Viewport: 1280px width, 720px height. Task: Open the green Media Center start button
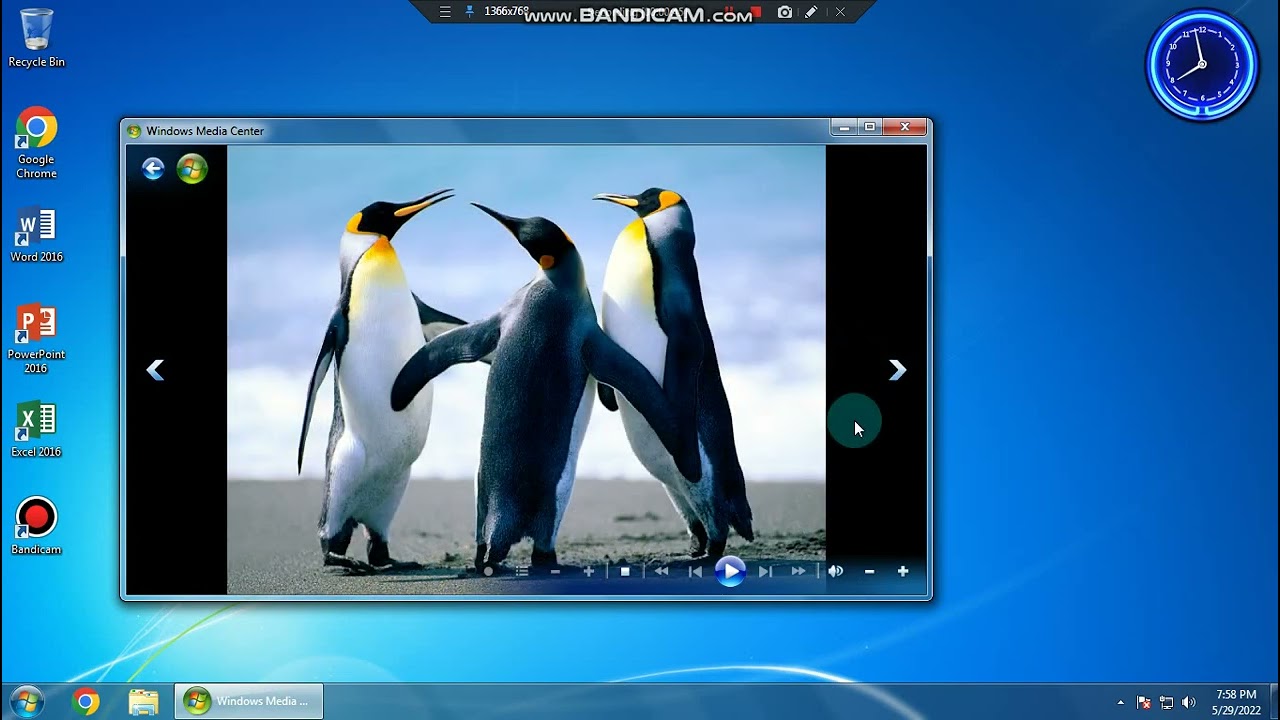pyautogui.click(x=192, y=169)
